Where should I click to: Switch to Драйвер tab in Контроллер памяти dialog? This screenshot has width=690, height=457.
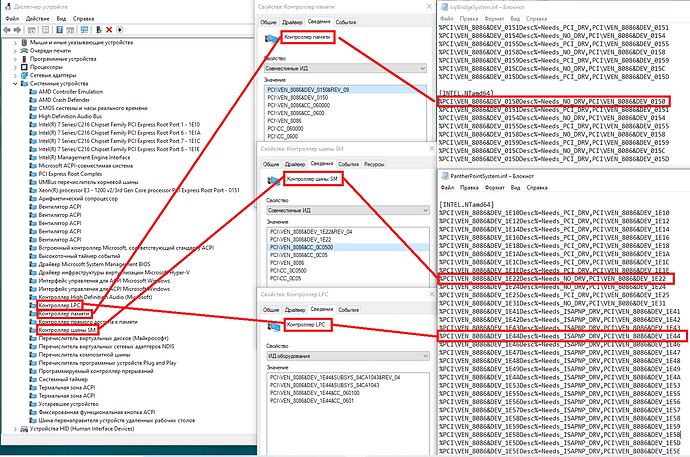click(292, 22)
